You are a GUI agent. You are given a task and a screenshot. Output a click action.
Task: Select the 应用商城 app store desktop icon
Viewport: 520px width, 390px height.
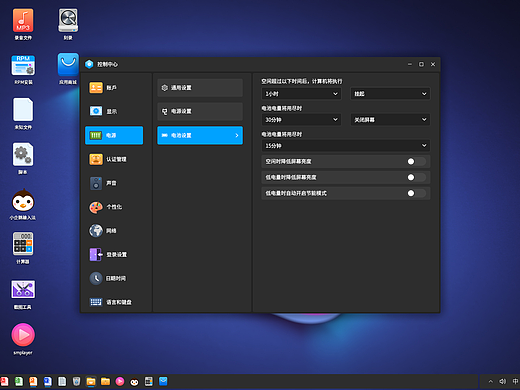point(68,69)
